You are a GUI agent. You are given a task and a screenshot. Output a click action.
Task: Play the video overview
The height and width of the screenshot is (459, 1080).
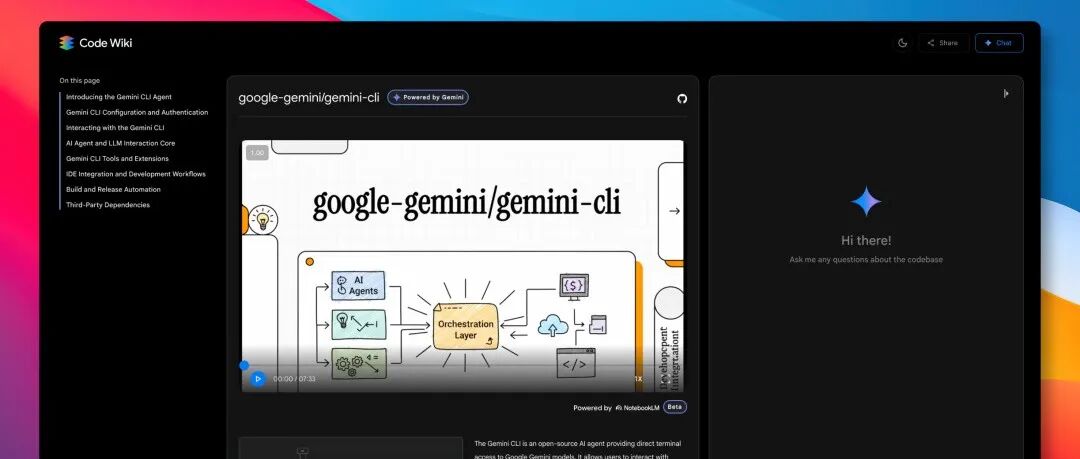tap(258, 378)
